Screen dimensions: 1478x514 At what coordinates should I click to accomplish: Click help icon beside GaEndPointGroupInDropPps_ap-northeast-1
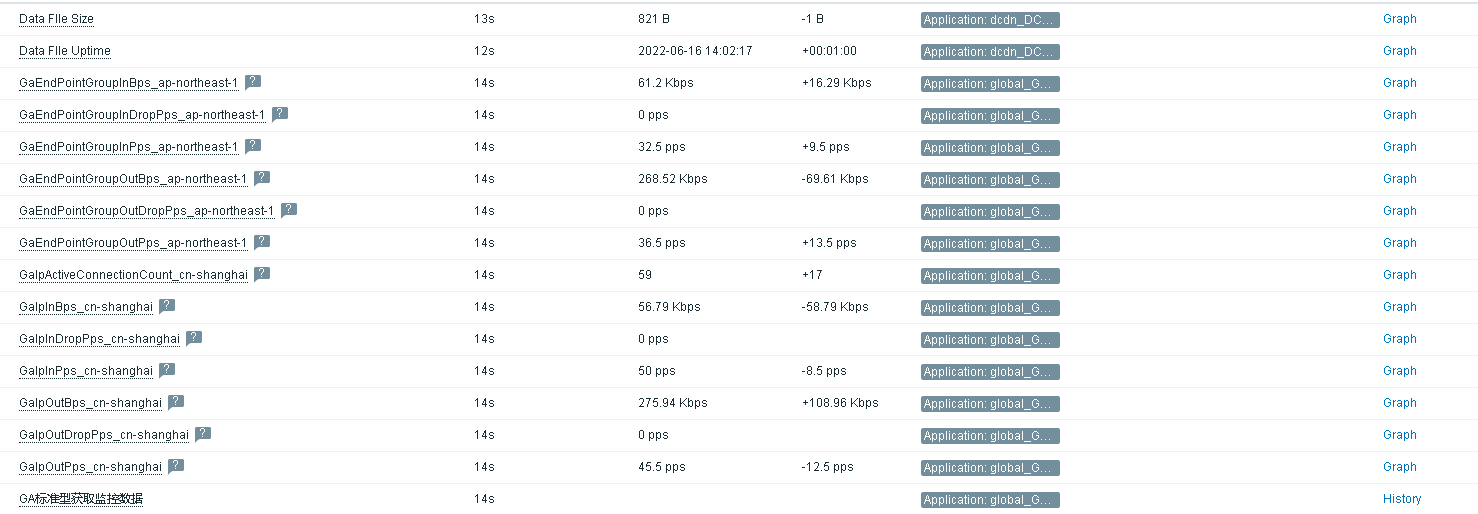coord(280,114)
